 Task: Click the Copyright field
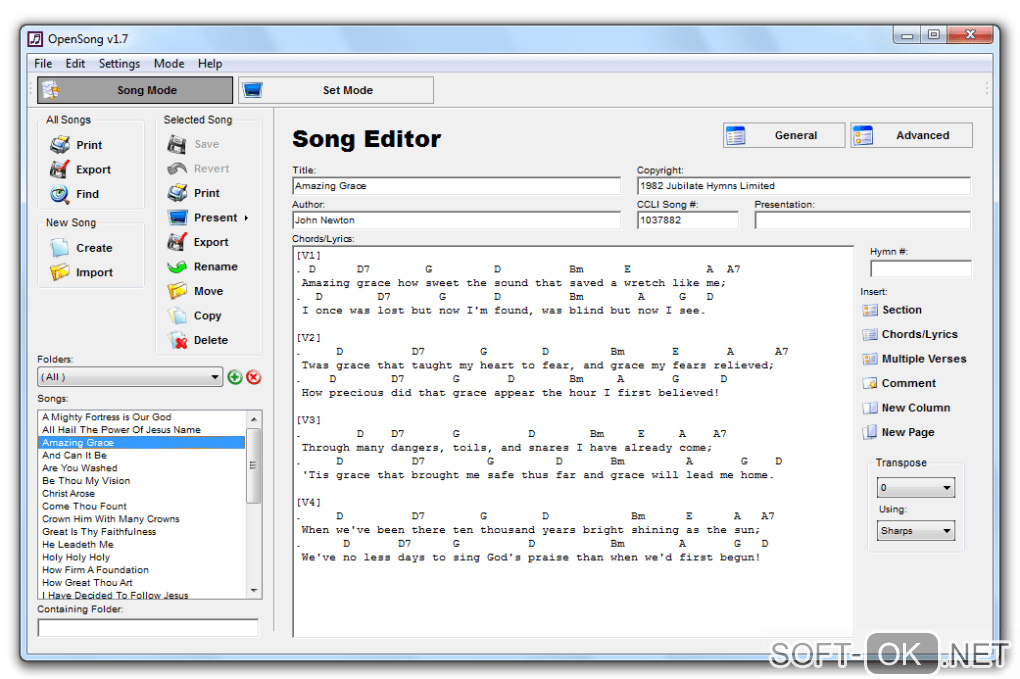click(804, 186)
